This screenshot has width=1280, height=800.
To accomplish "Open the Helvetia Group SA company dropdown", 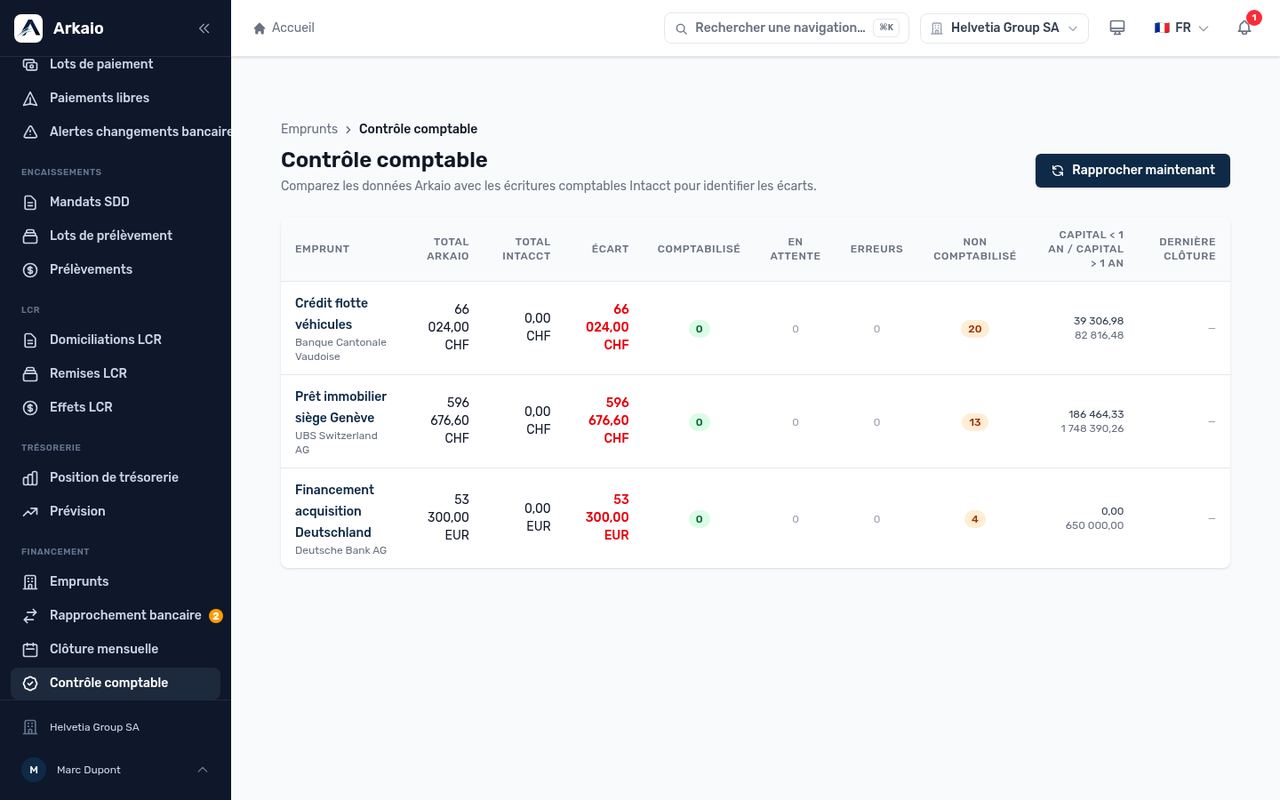I will (x=1004, y=28).
